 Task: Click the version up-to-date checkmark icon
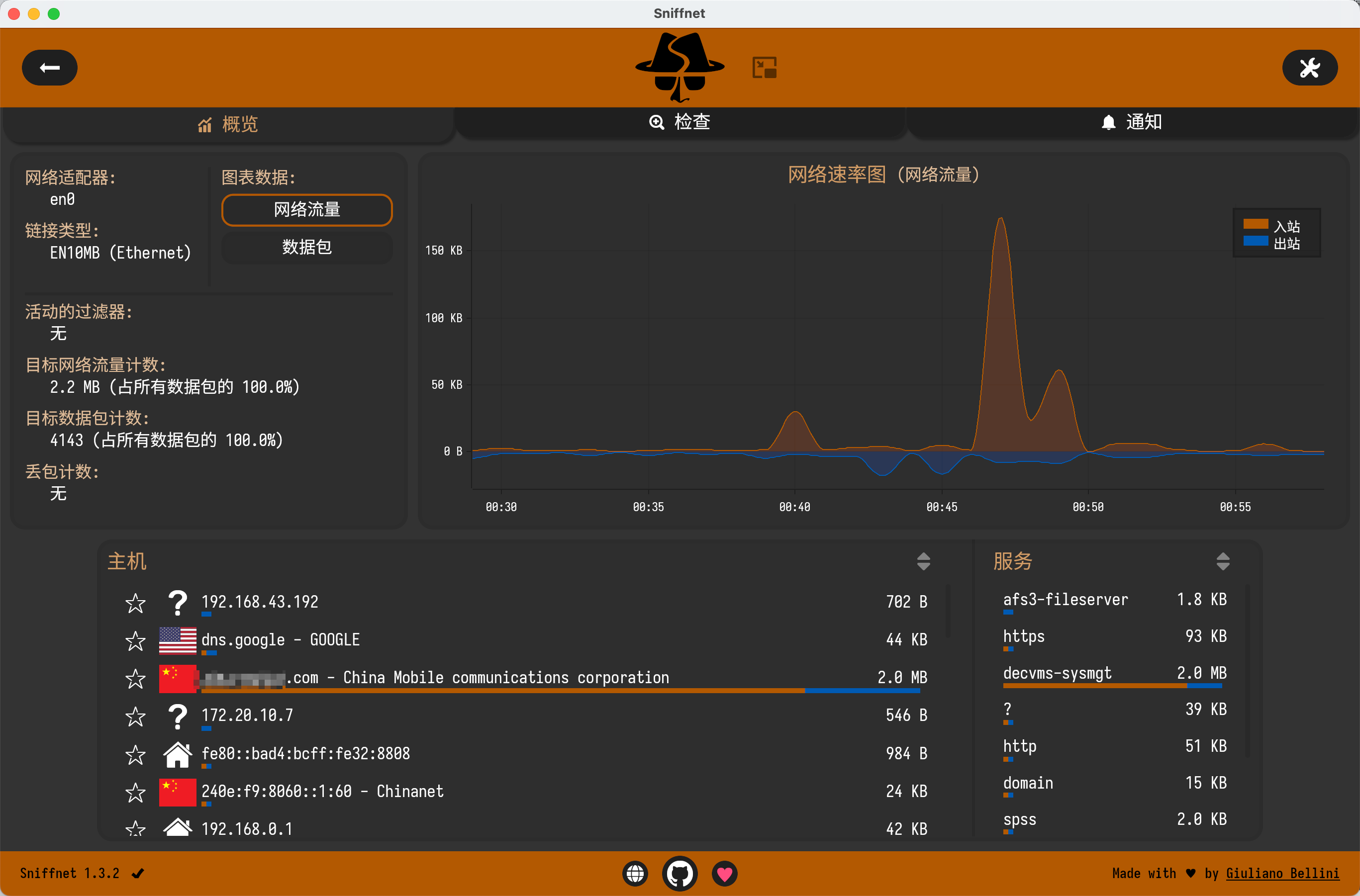click(x=138, y=873)
